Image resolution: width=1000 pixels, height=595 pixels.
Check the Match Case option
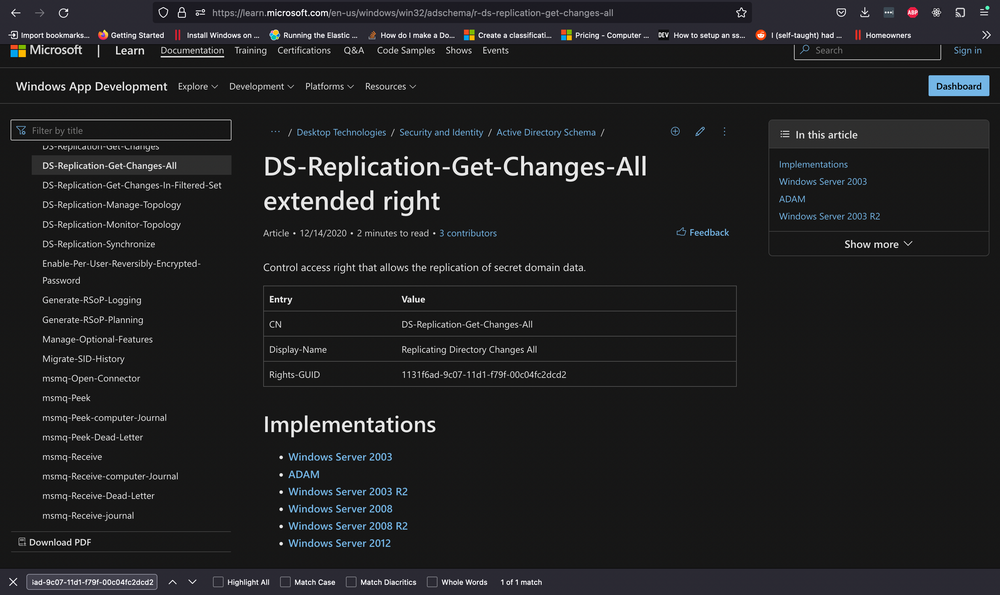(x=286, y=582)
